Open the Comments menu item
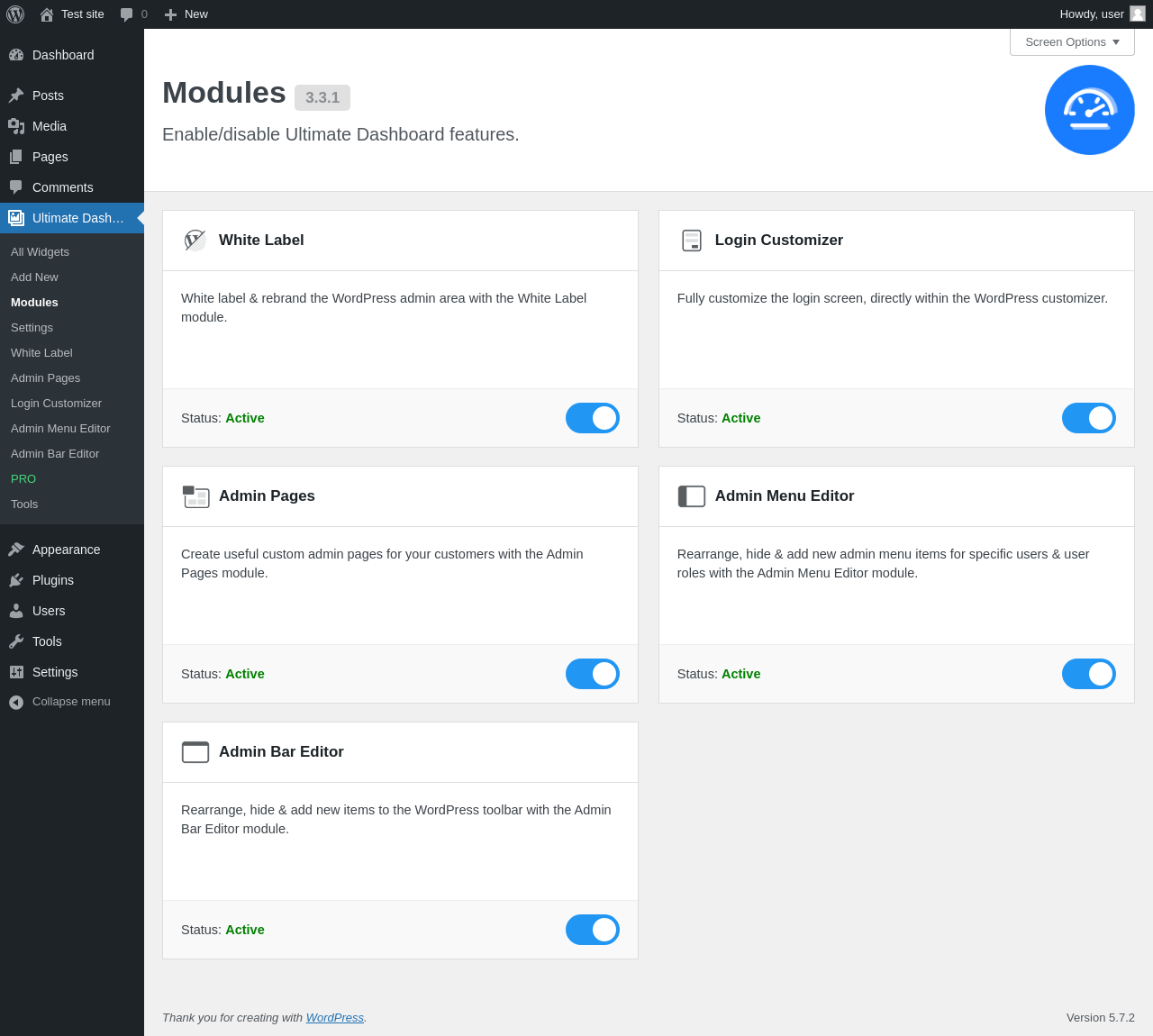This screenshot has height=1036, width=1153. [72, 187]
